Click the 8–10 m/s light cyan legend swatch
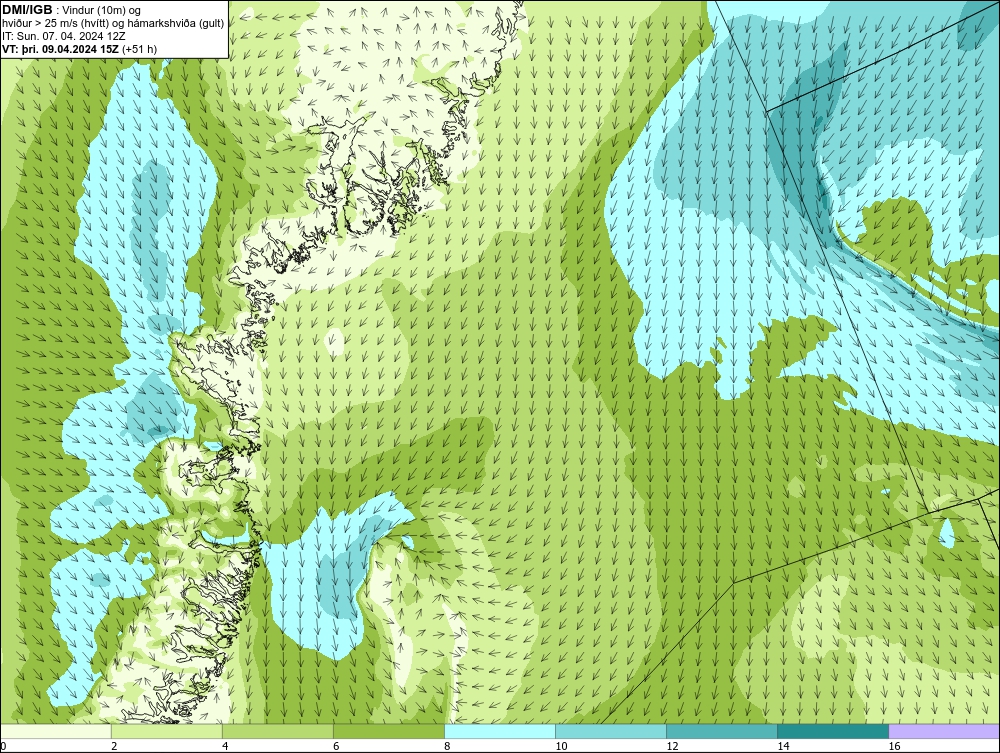The width and height of the screenshot is (1000, 753). pos(500,731)
